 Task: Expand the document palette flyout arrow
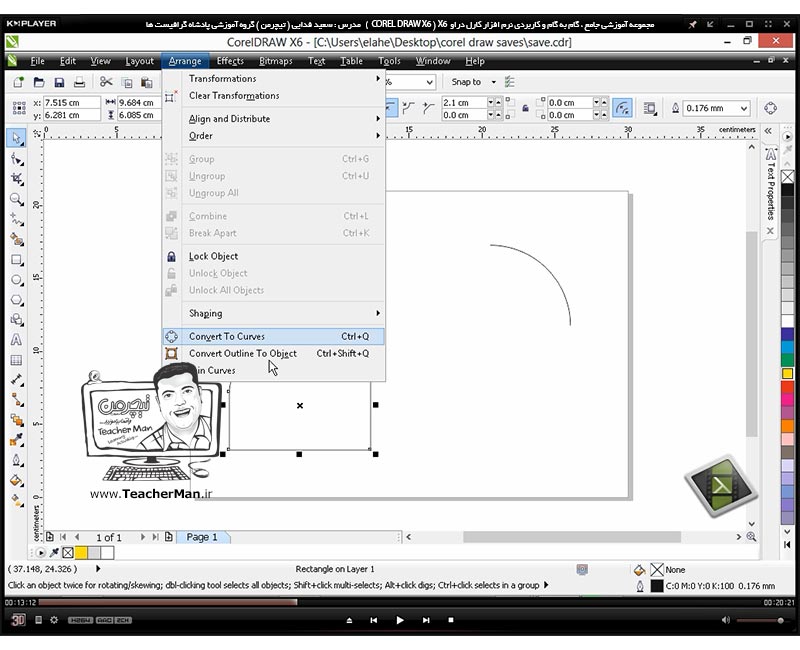tap(40, 553)
